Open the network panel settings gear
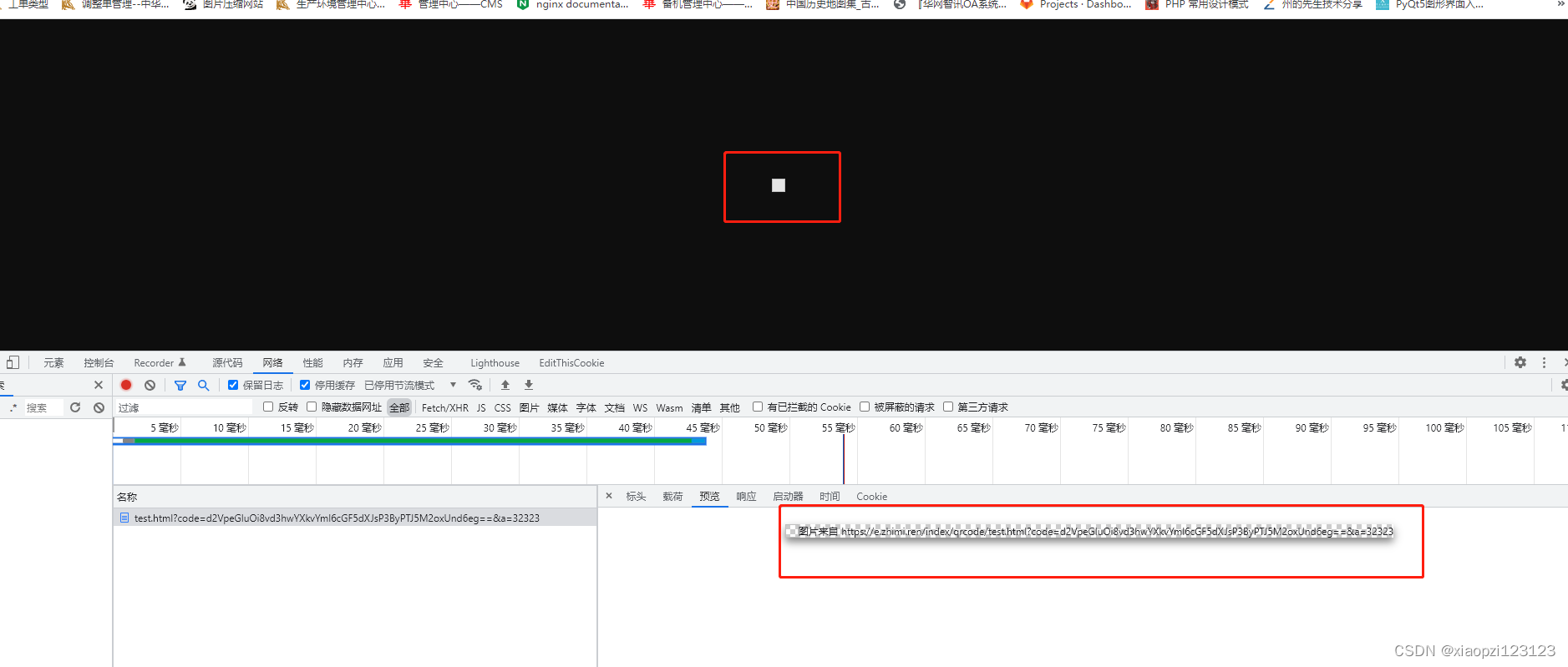1568x667 pixels. [x=1564, y=385]
